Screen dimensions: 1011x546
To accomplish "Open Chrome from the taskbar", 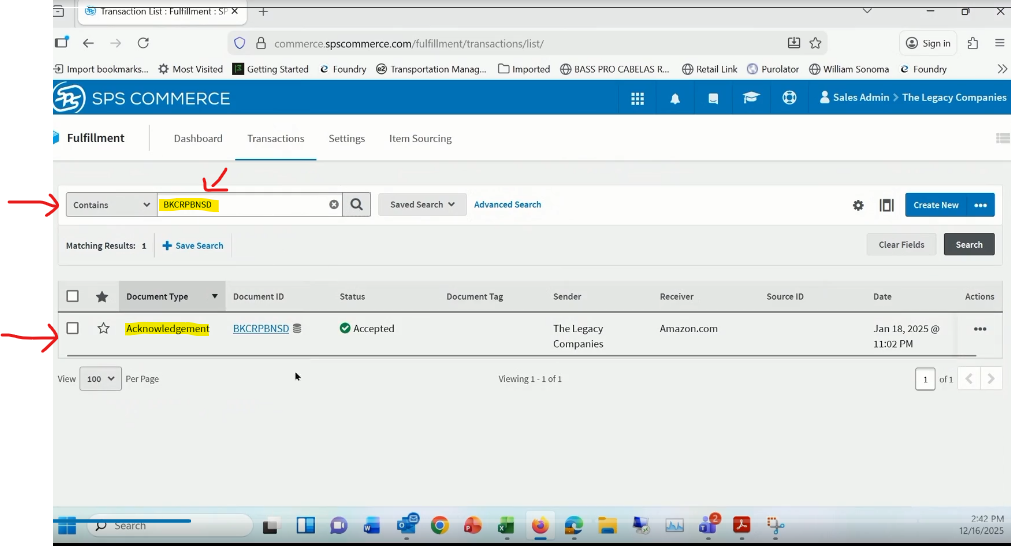I will (x=440, y=526).
